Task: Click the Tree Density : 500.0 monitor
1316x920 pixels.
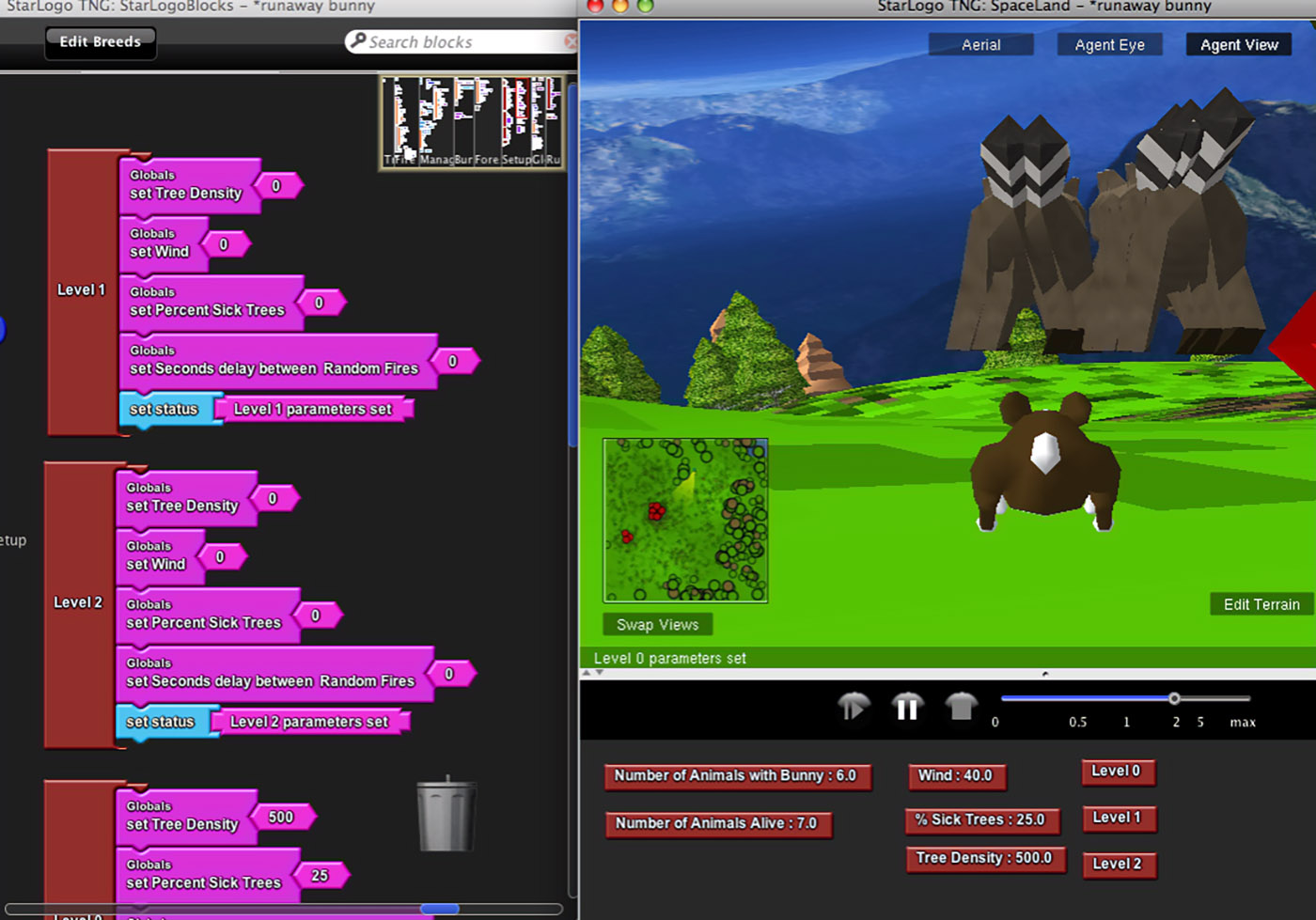Action: 985,859
